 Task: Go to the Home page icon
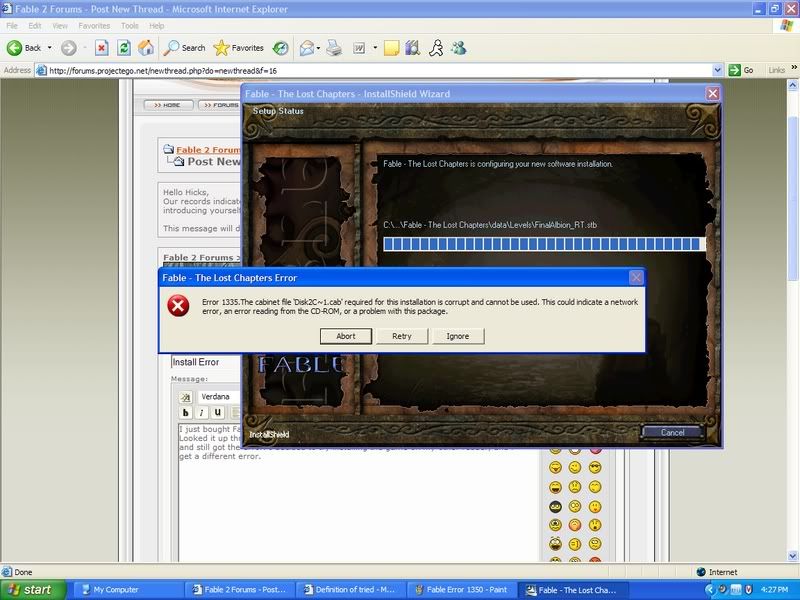[x=146, y=48]
